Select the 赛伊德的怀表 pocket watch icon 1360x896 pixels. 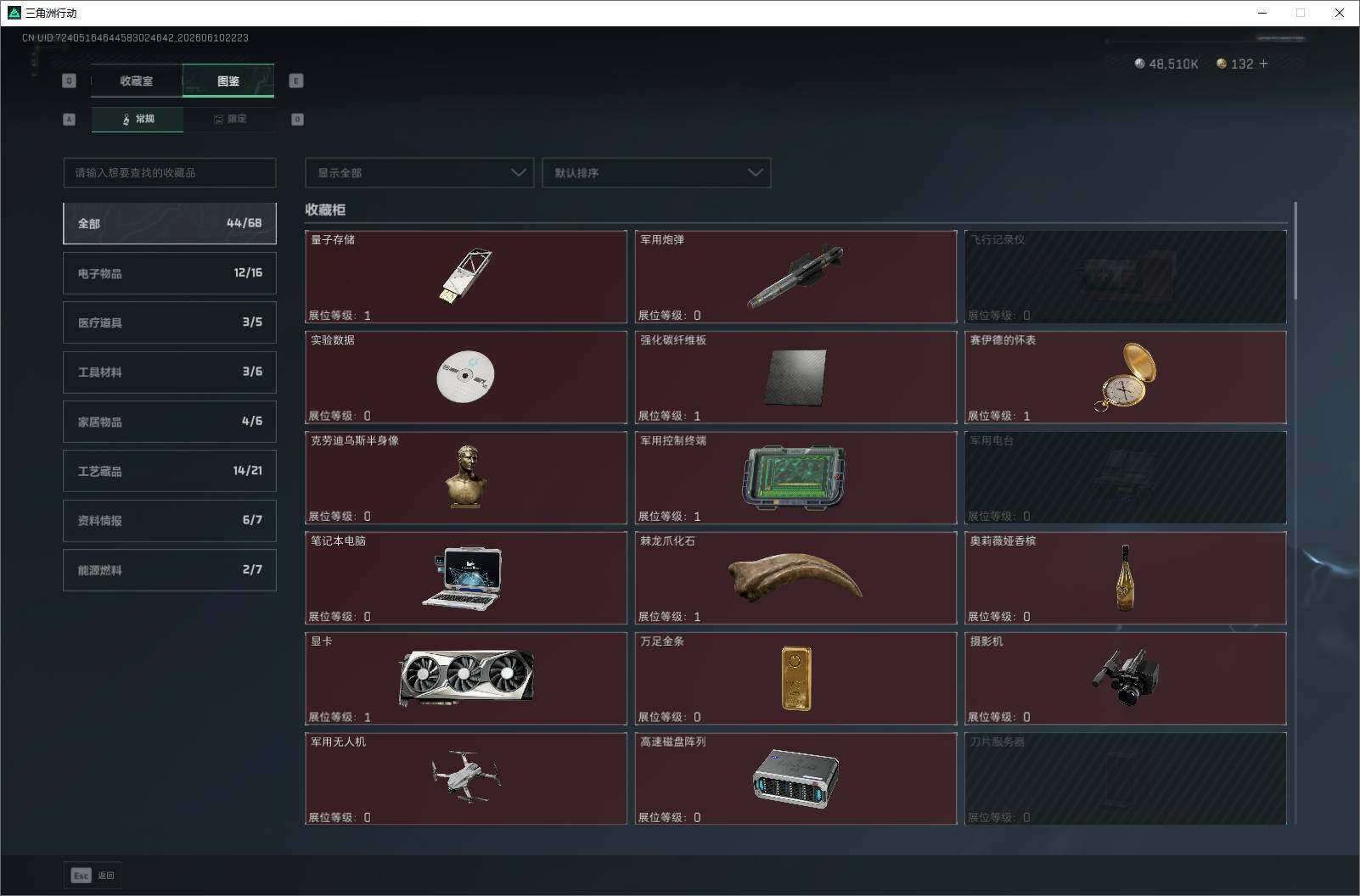pyautogui.click(x=1127, y=377)
